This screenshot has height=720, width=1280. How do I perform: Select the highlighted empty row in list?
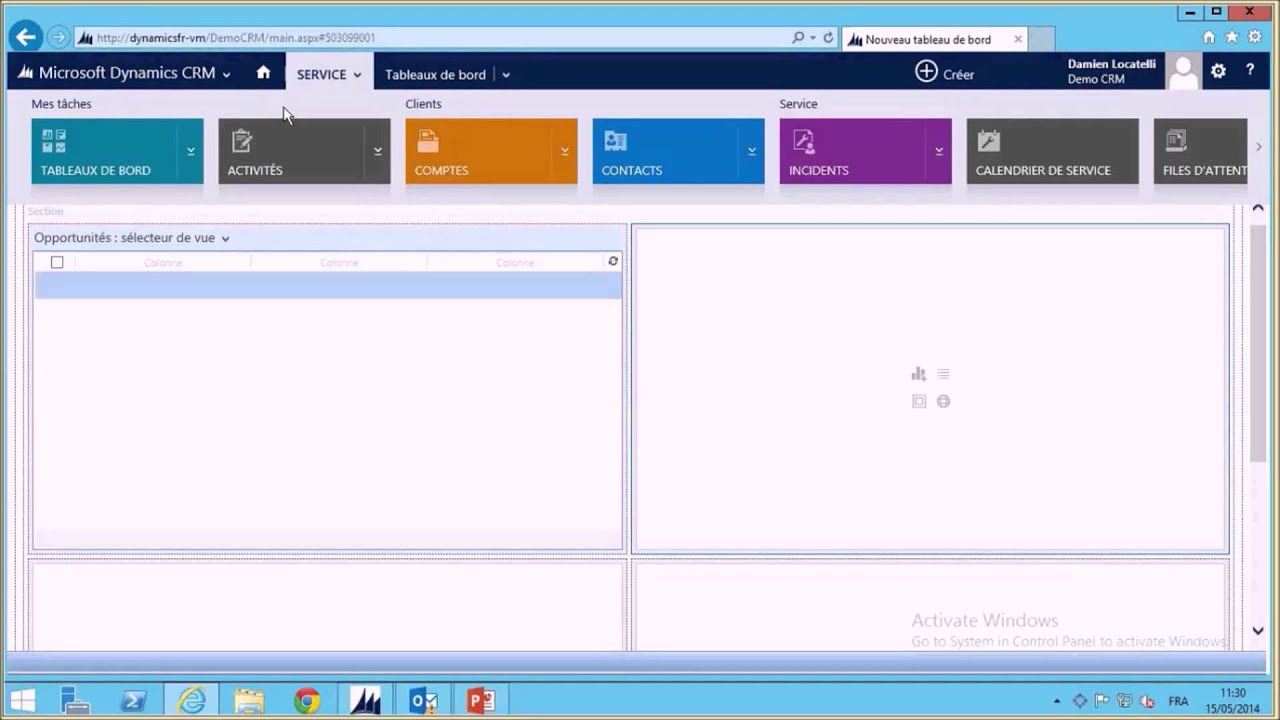(328, 285)
